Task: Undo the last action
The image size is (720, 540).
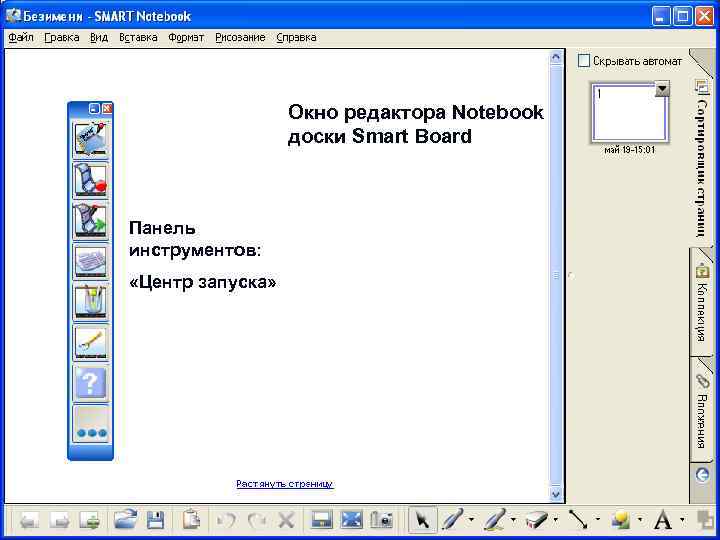Action: coord(226,521)
